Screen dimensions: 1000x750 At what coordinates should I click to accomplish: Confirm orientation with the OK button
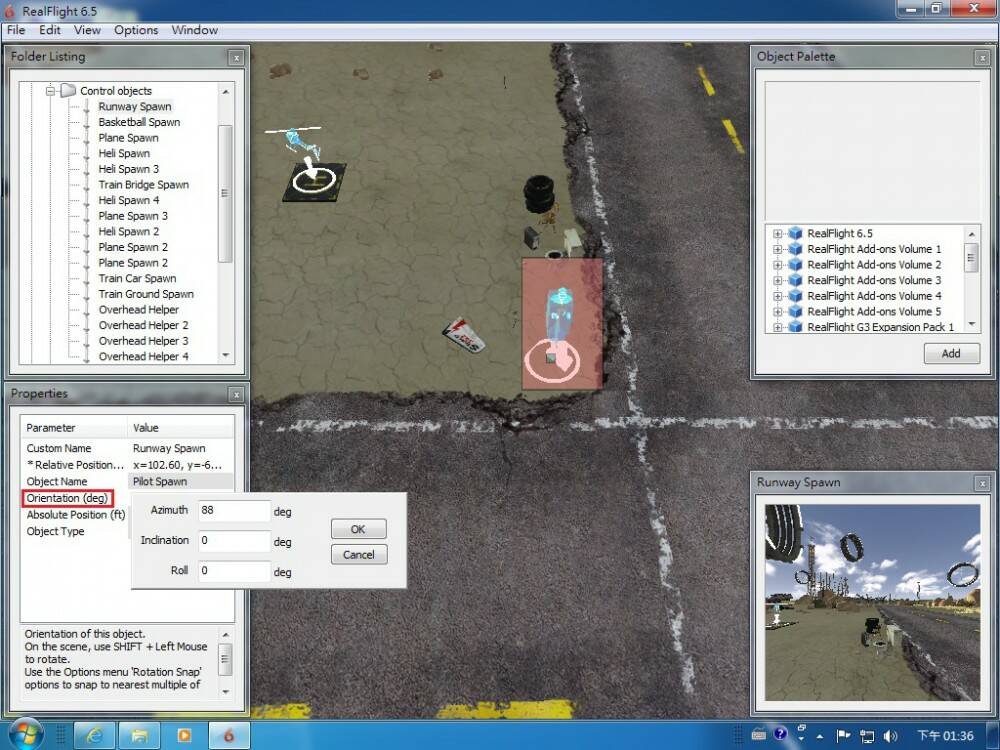click(x=358, y=529)
